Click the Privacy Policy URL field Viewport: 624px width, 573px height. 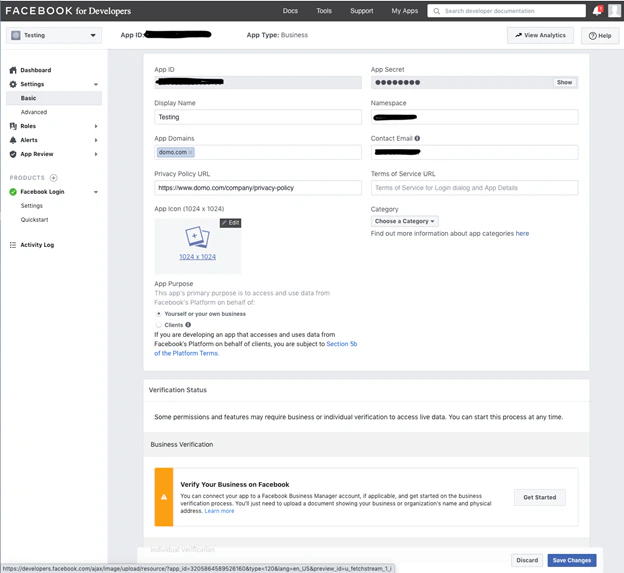[258, 188]
